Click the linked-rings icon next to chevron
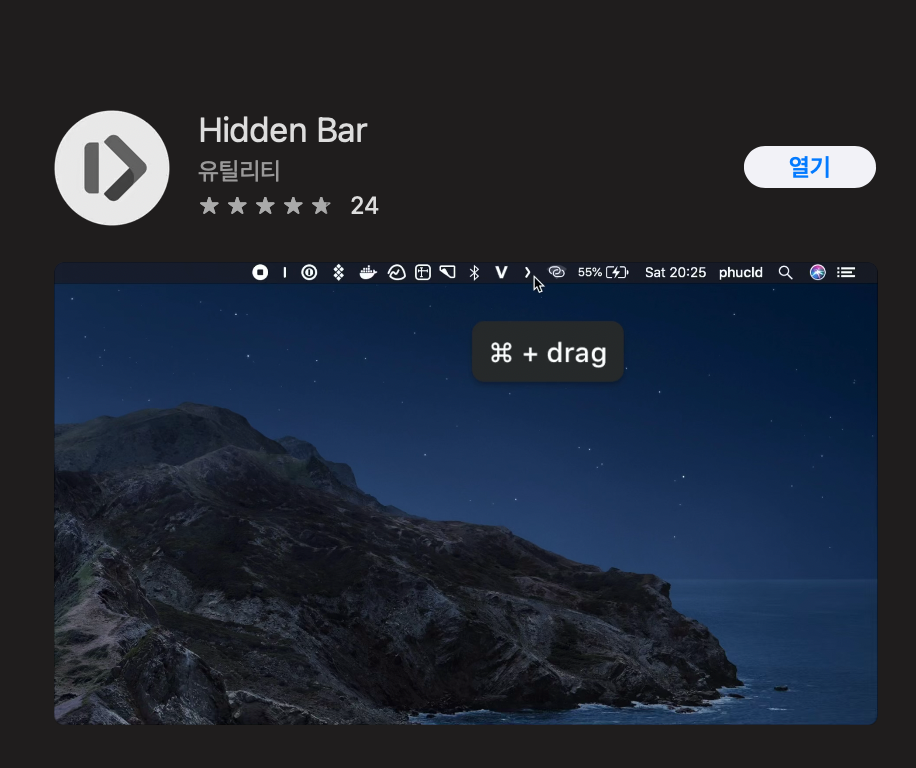 (x=557, y=272)
